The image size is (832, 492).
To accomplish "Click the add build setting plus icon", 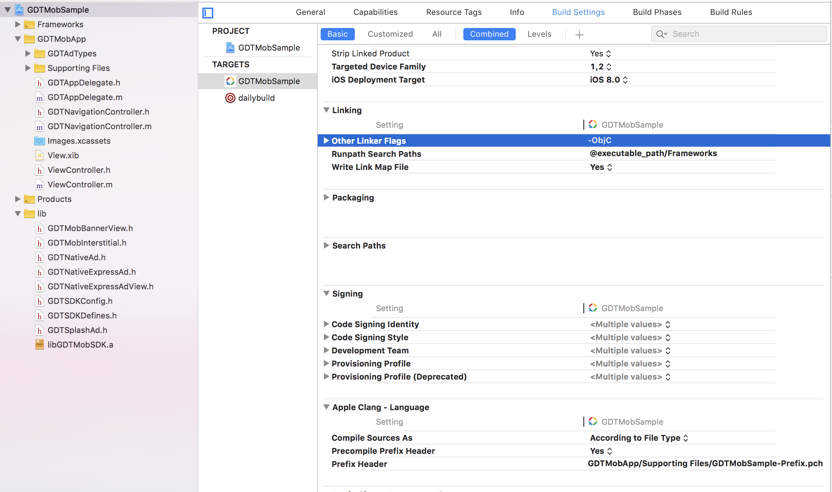I will tap(579, 35).
